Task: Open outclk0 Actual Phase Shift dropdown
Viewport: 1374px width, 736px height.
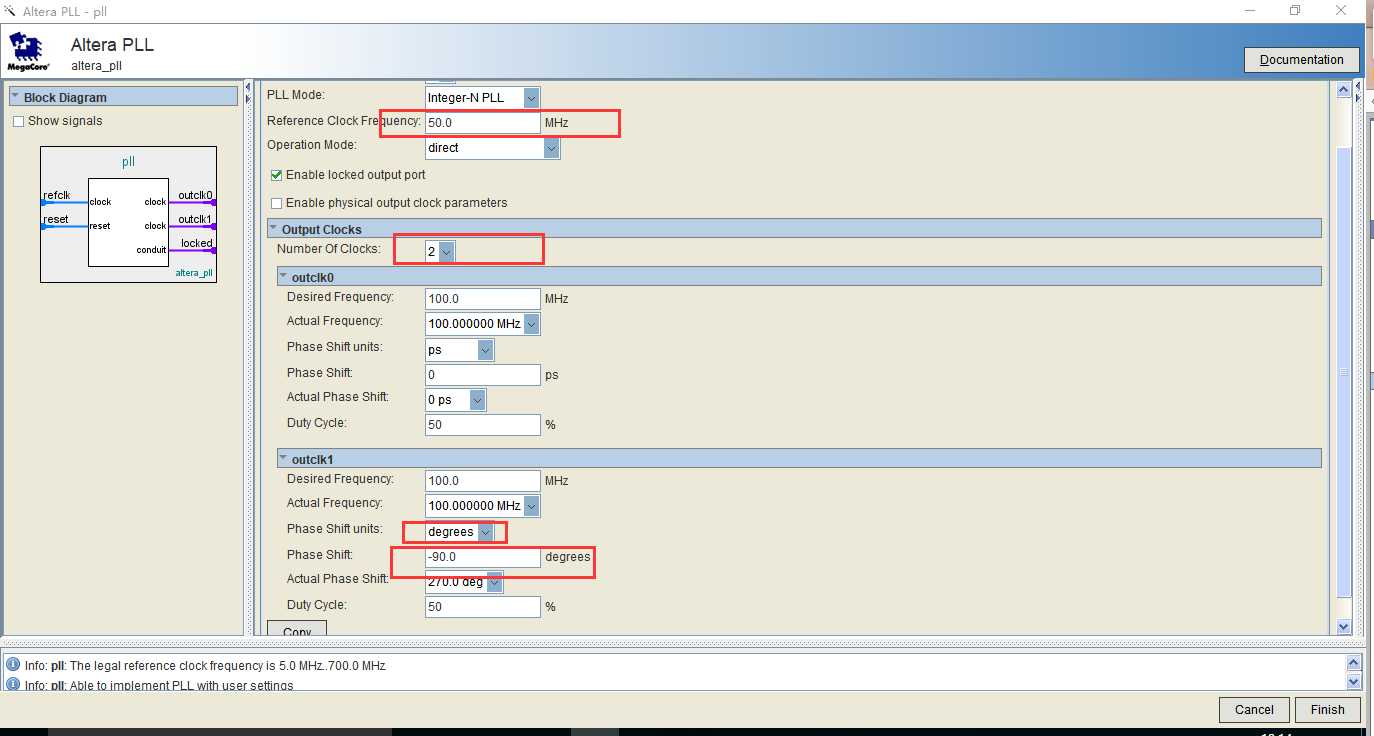Action: [x=477, y=400]
